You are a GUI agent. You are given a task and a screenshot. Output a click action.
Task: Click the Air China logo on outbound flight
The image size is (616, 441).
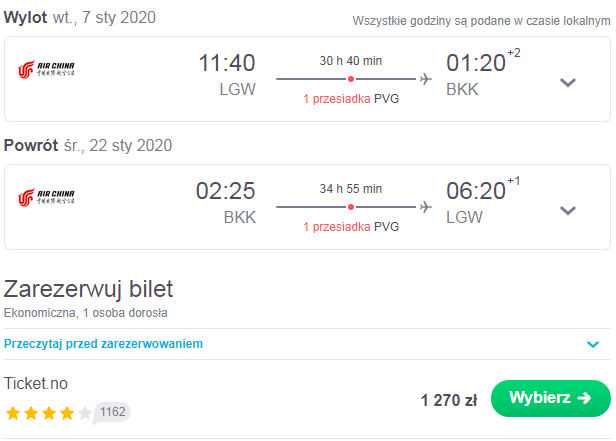pos(46,70)
